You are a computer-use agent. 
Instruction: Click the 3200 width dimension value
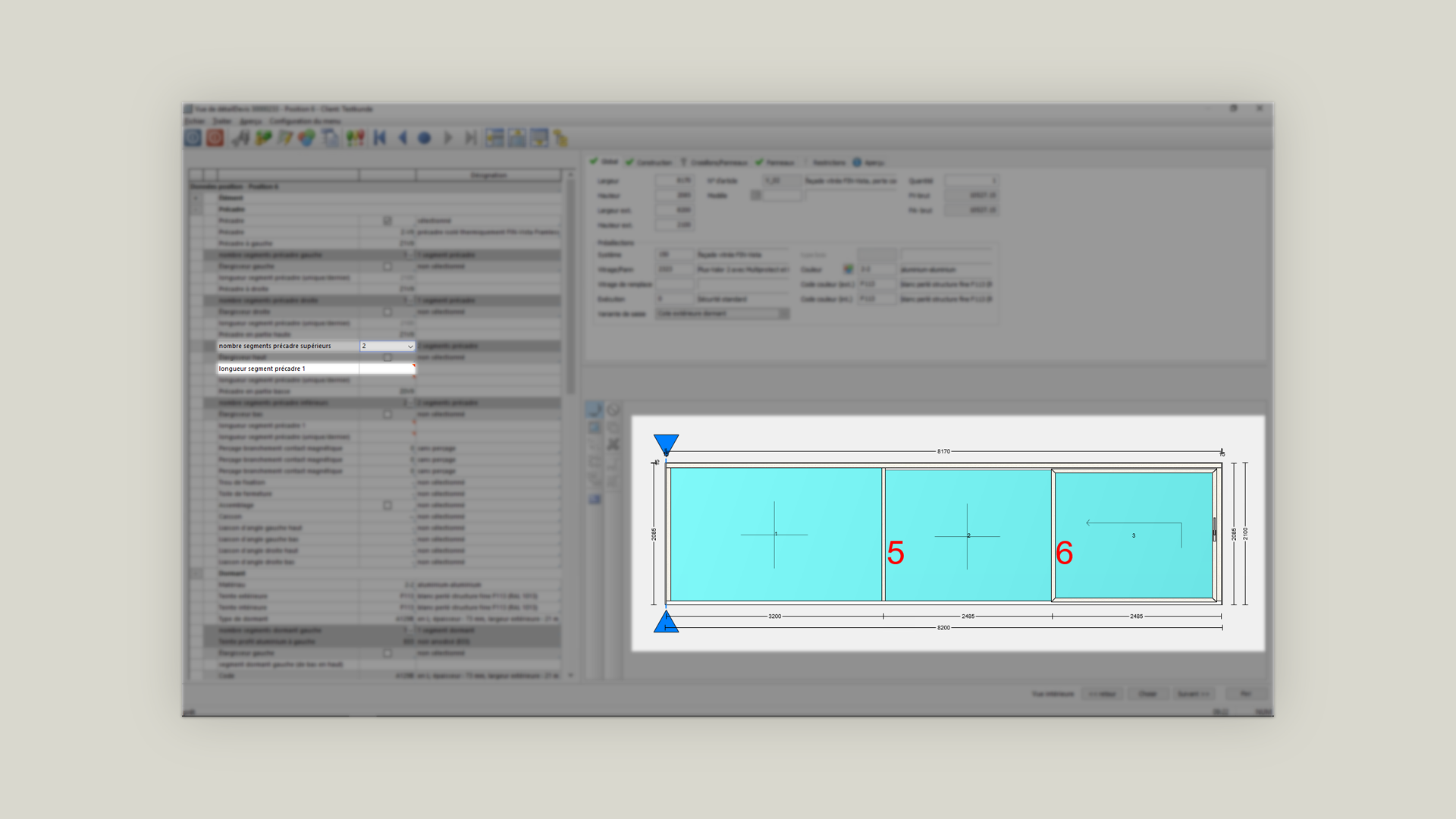[x=774, y=617]
